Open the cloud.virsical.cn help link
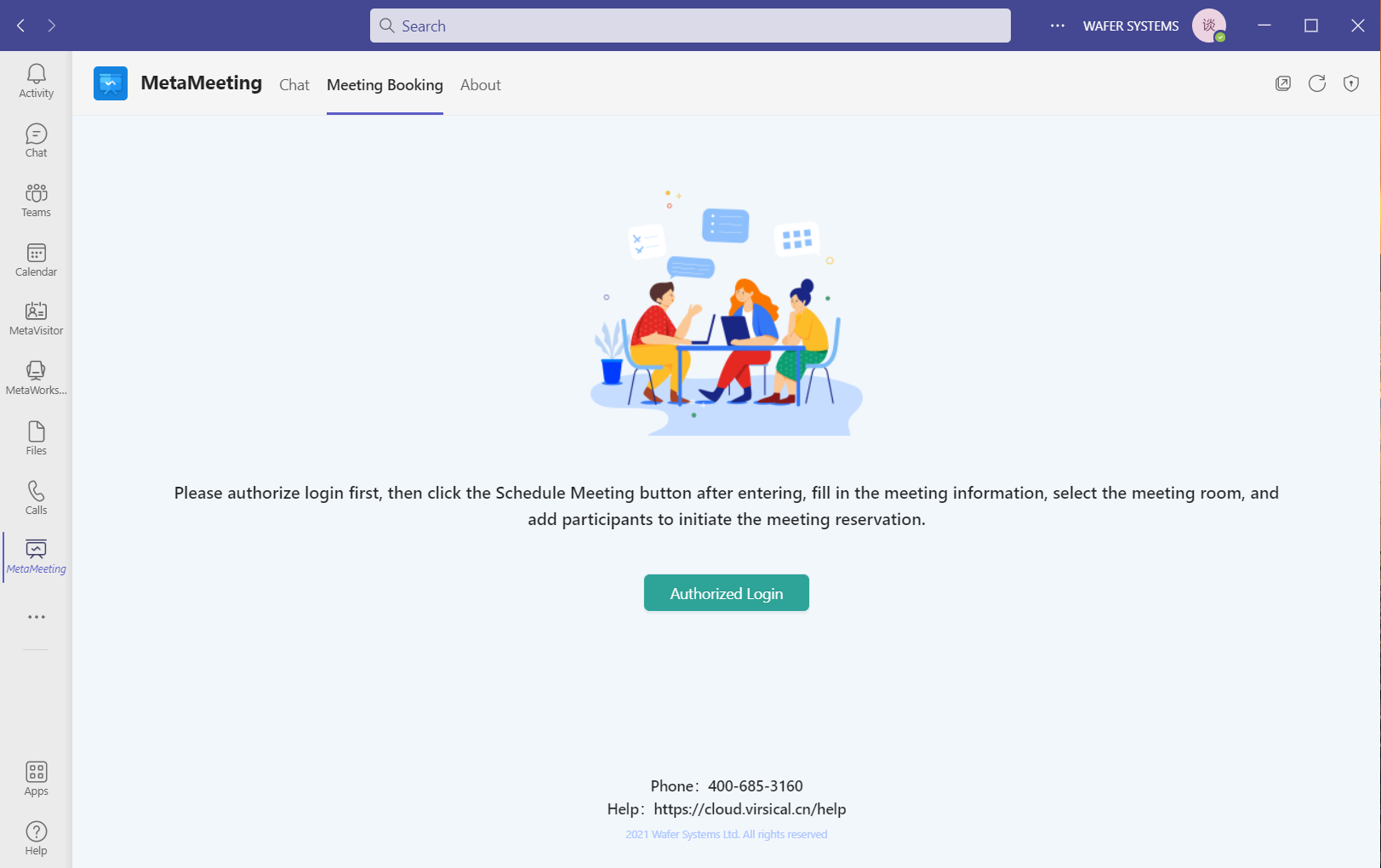The height and width of the screenshot is (868, 1381). click(750, 809)
